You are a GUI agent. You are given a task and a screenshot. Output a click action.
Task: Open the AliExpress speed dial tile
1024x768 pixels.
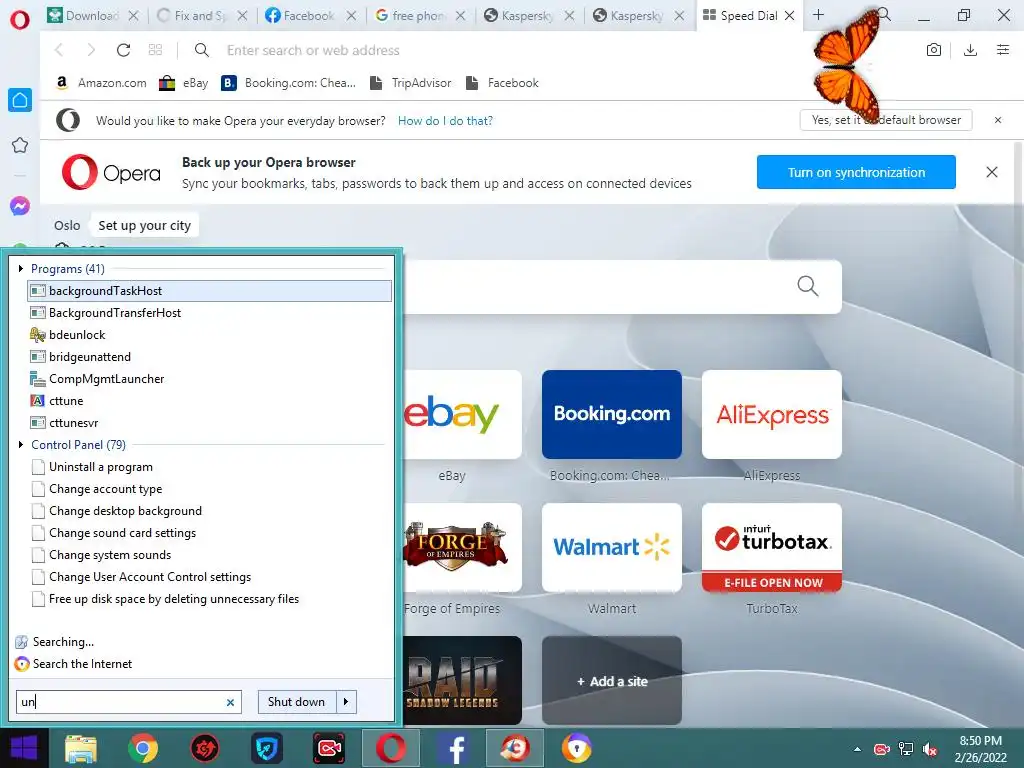772,414
